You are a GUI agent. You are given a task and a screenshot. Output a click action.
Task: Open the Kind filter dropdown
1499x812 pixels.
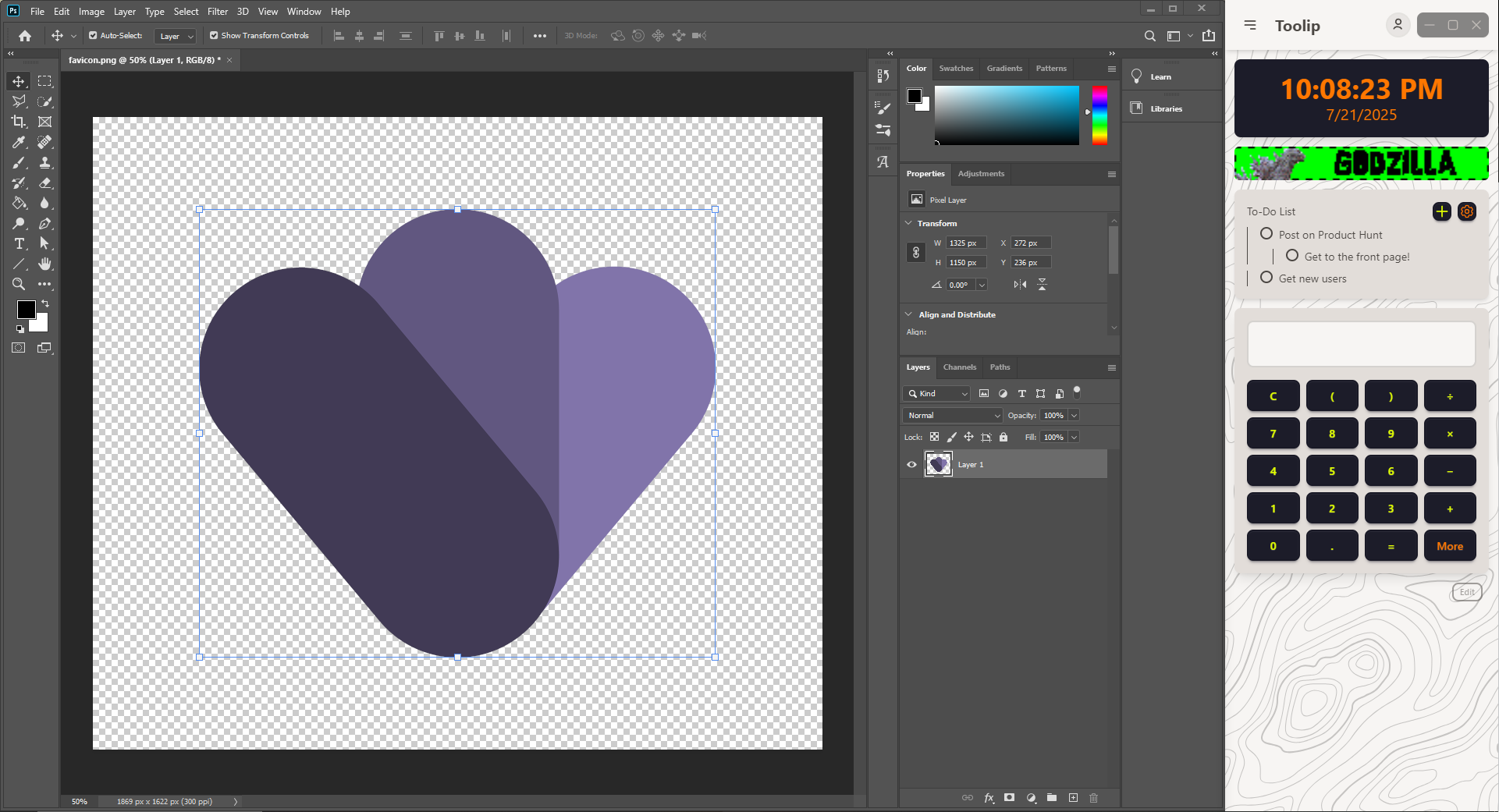936,394
